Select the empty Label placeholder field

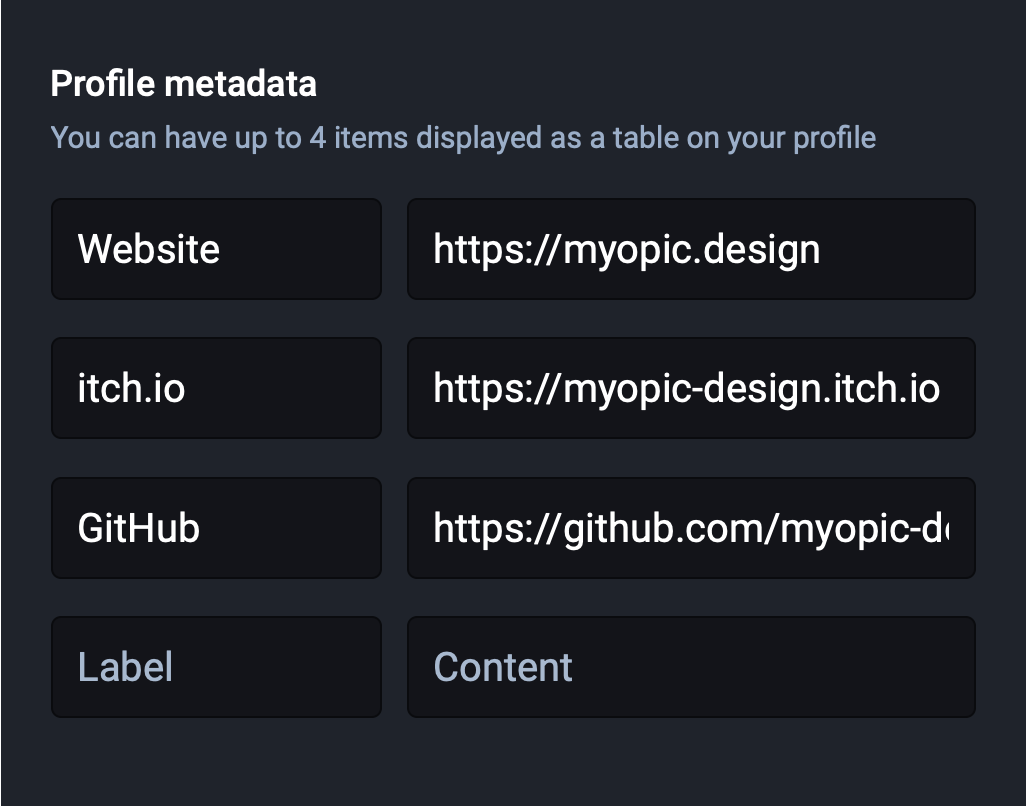click(x=216, y=667)
